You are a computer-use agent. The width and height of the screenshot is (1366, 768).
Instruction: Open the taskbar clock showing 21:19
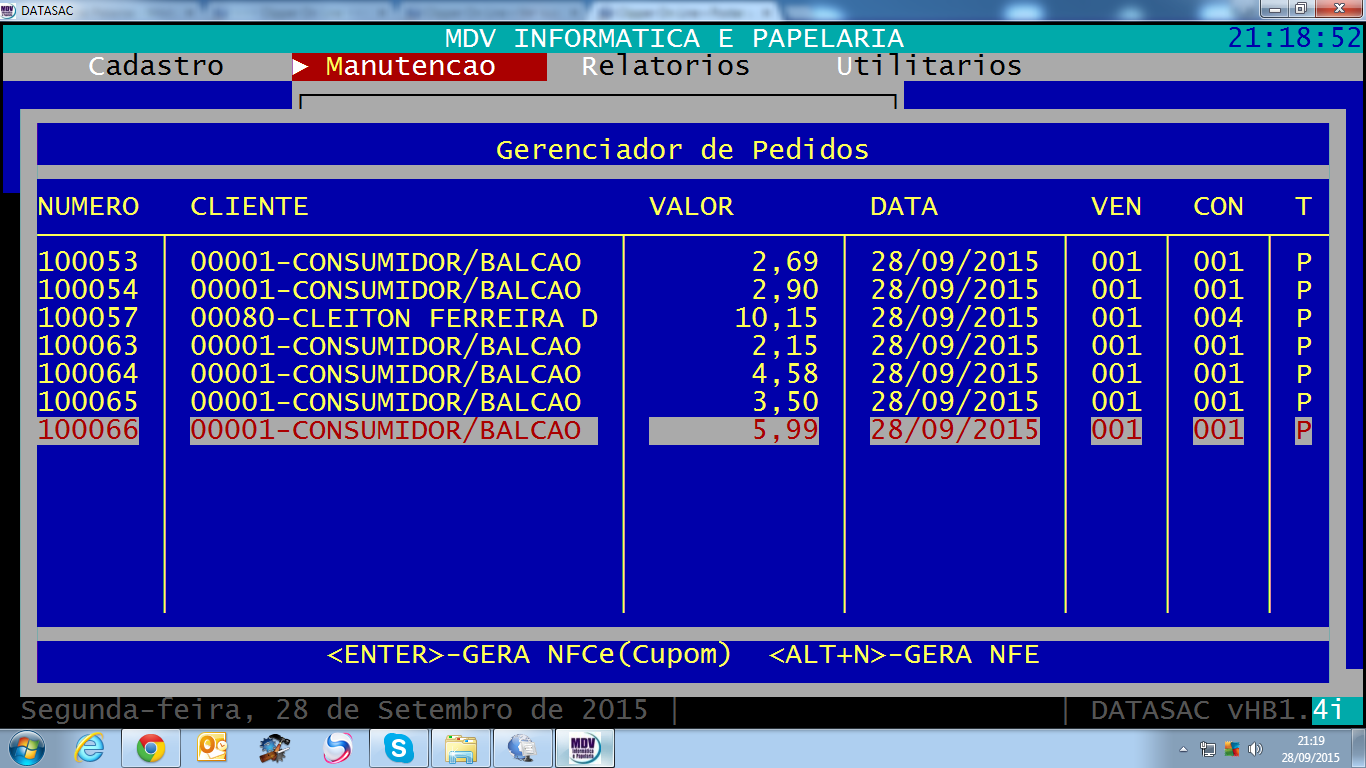pyautogui.click(x=1310, y=749)
